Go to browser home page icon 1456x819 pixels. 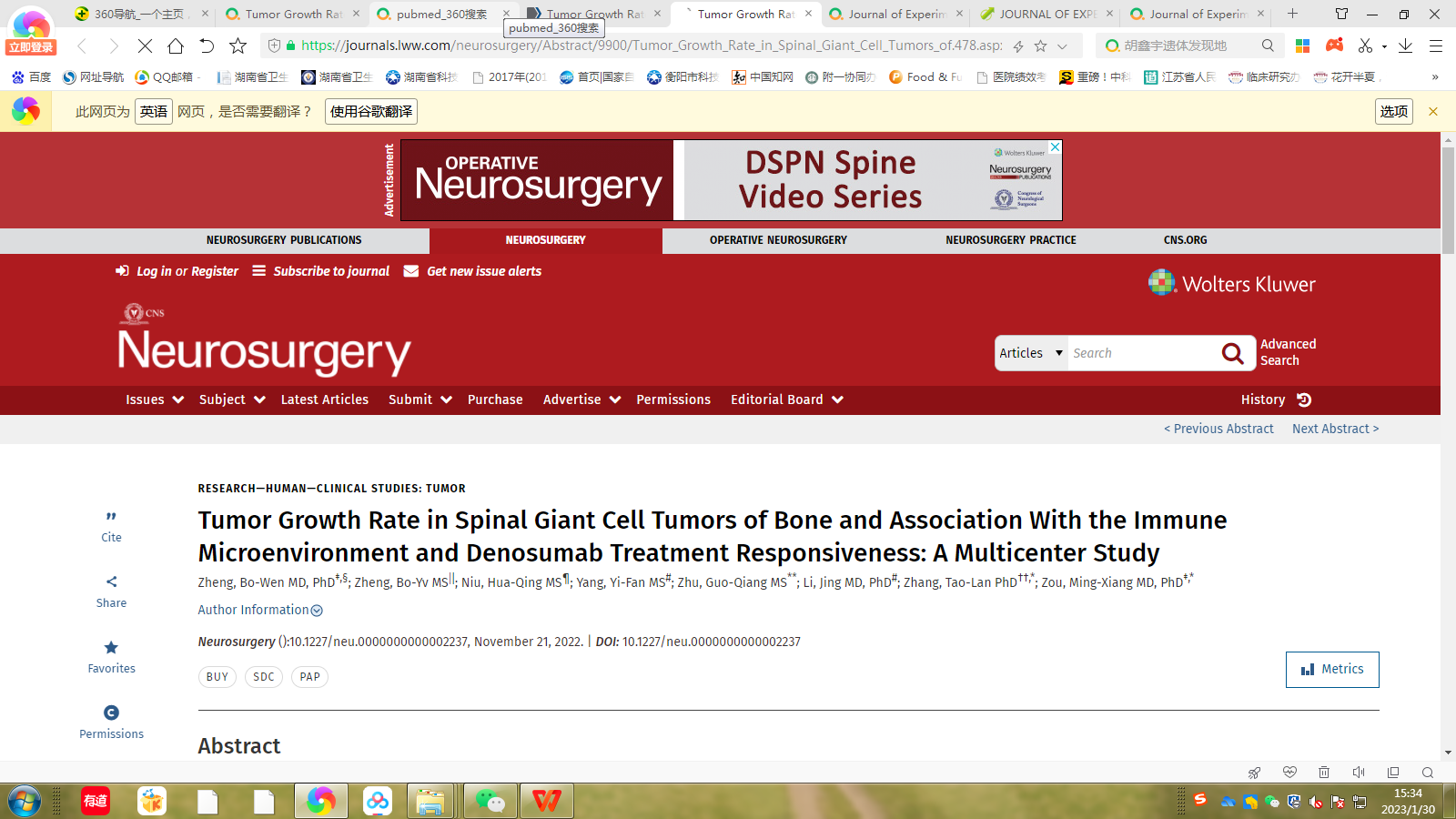point(176,46)
